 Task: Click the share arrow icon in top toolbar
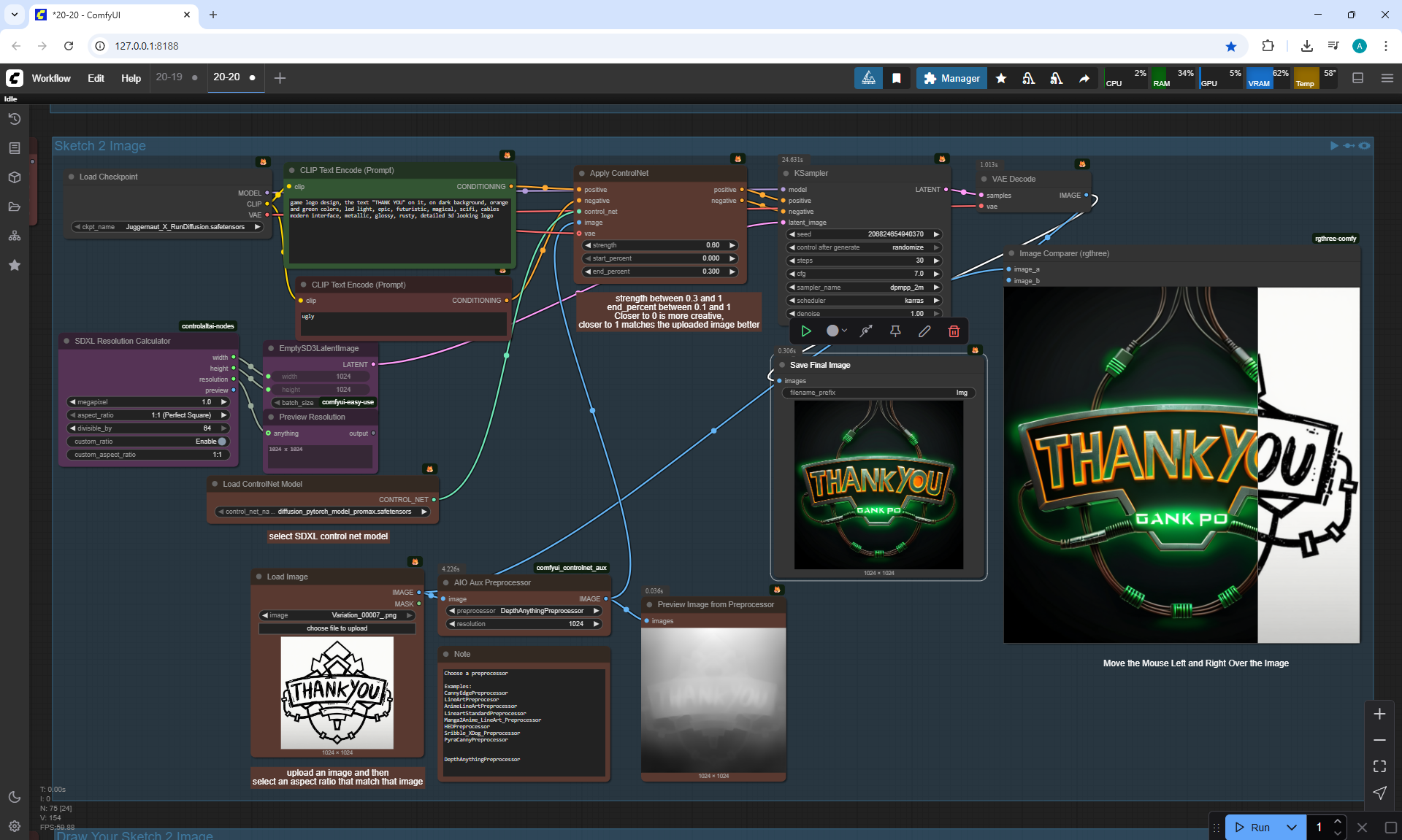[x=1084, y=78]
